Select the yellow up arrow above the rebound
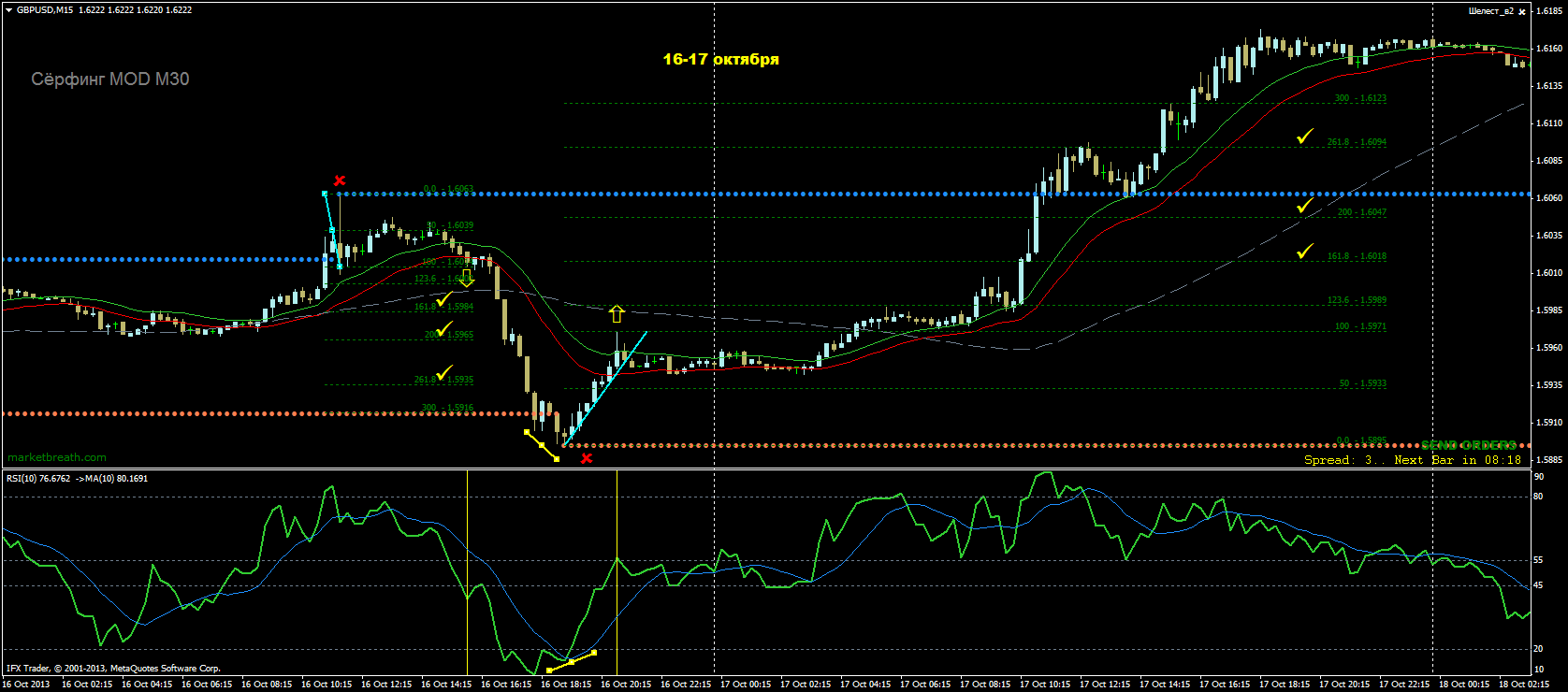Viewport: 1568px width, 692px height. (x=617, y=314)
